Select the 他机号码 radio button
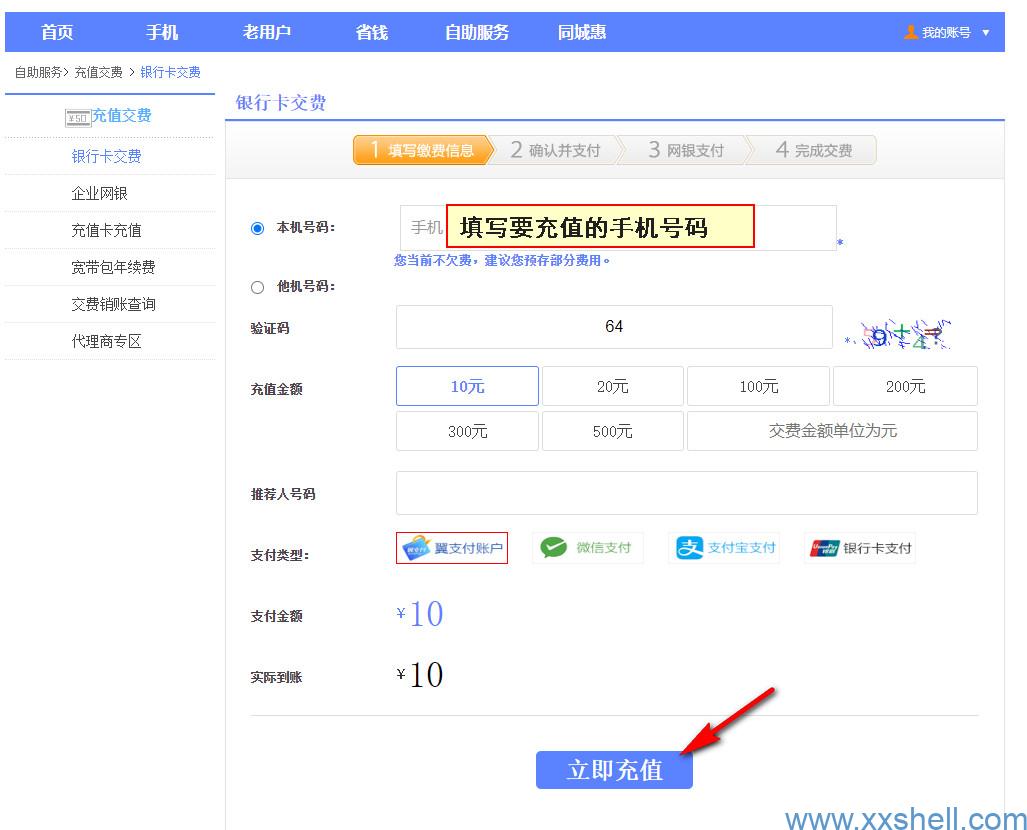Screen dimensions: 1027x830 click(258, 288)
